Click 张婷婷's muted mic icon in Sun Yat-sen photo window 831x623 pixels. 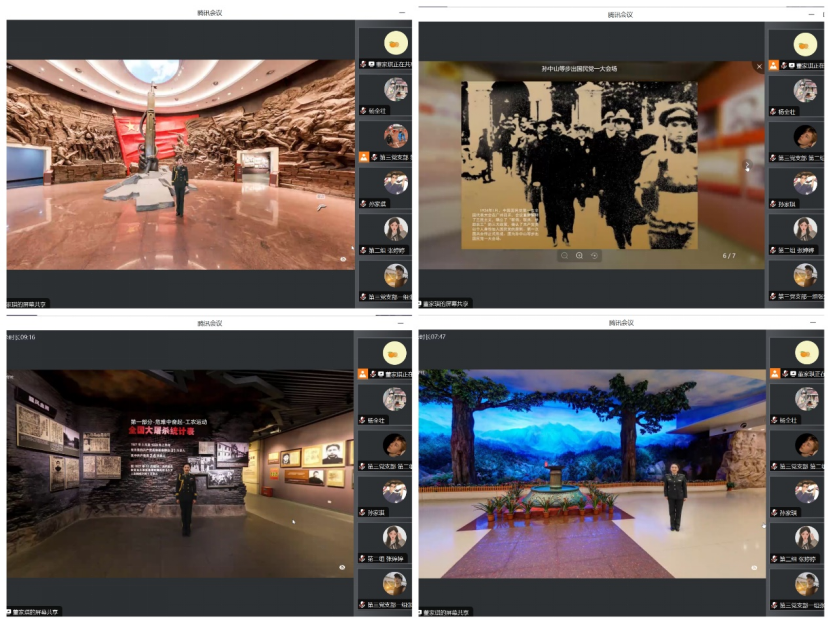(774, 250)
